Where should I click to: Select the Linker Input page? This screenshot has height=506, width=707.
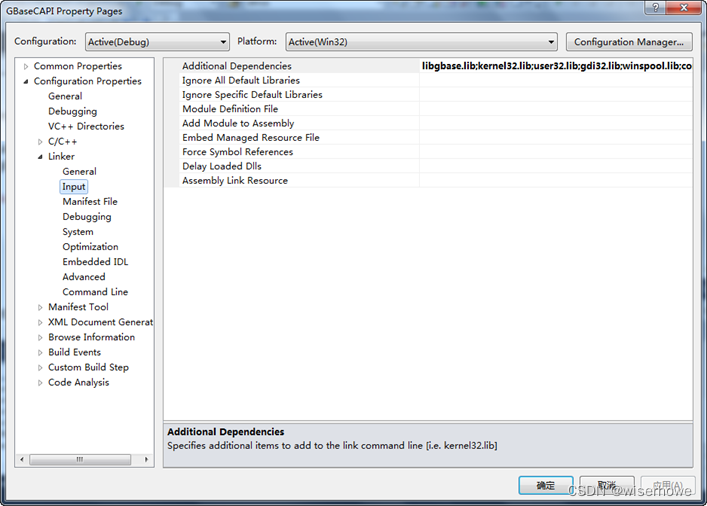pyautogui.click(x=73, y=187)
